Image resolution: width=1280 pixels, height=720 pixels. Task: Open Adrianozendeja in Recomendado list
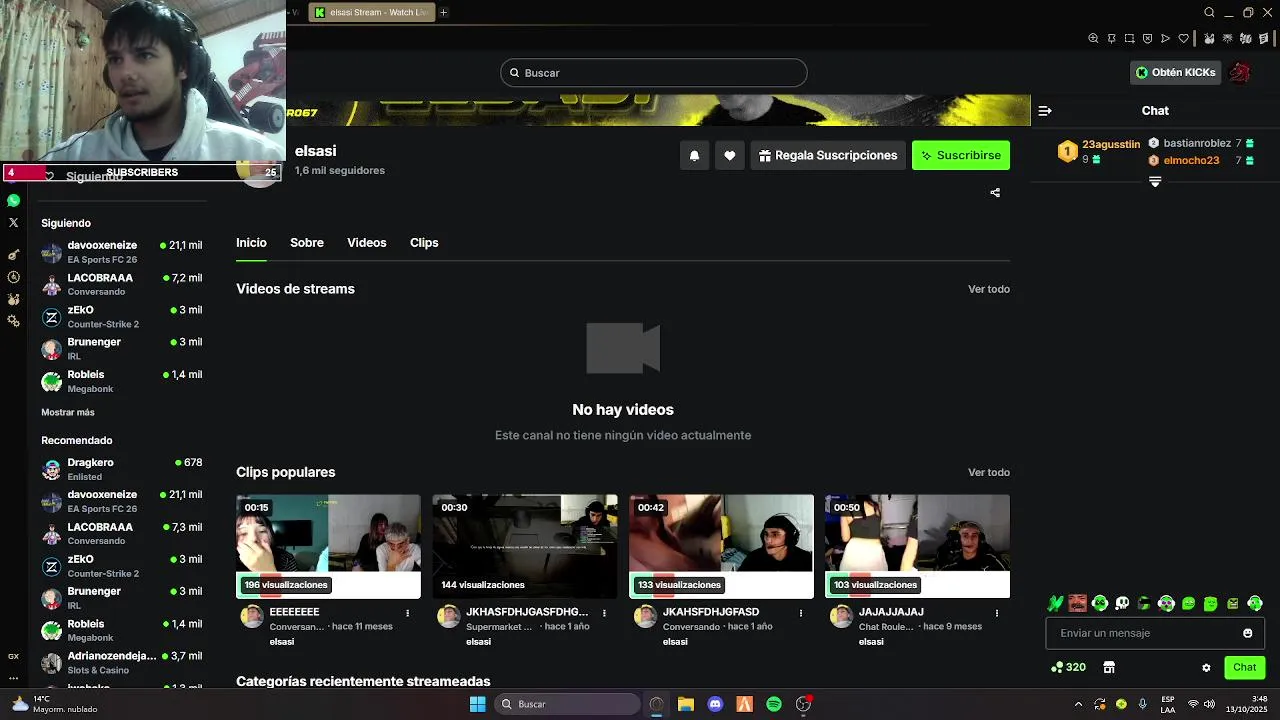point(122,662)
